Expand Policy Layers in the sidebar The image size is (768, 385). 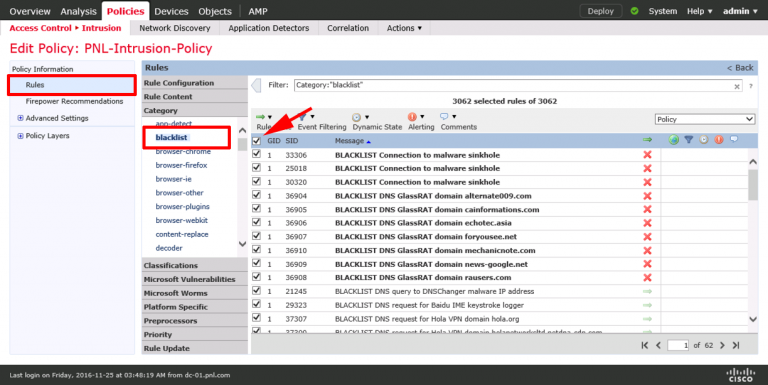[x=20, y=136]
